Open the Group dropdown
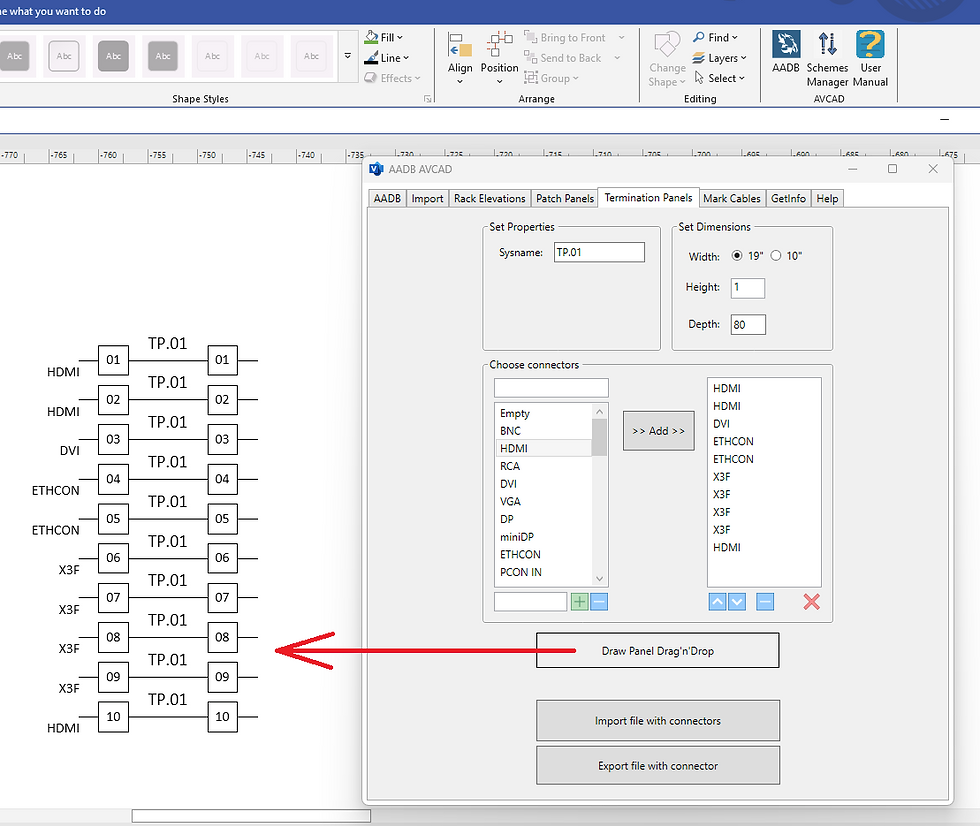The height and width of the screenshot is (826, 980). (552, 78)
